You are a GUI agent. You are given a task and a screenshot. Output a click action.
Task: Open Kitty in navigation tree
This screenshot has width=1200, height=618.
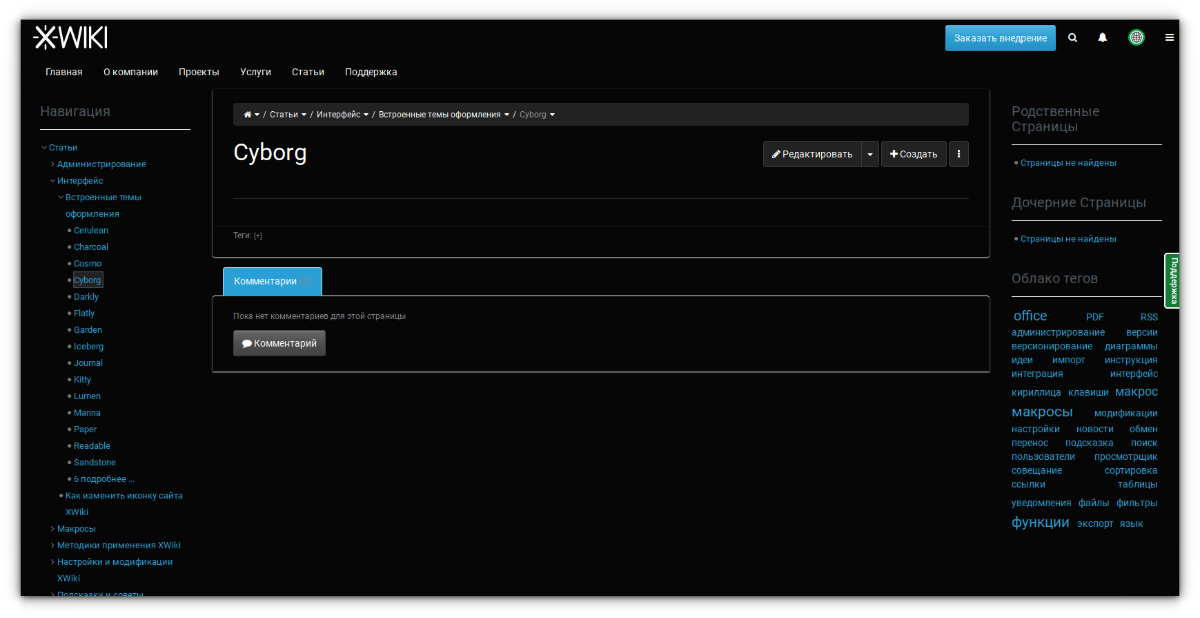[x=83, y=380]
